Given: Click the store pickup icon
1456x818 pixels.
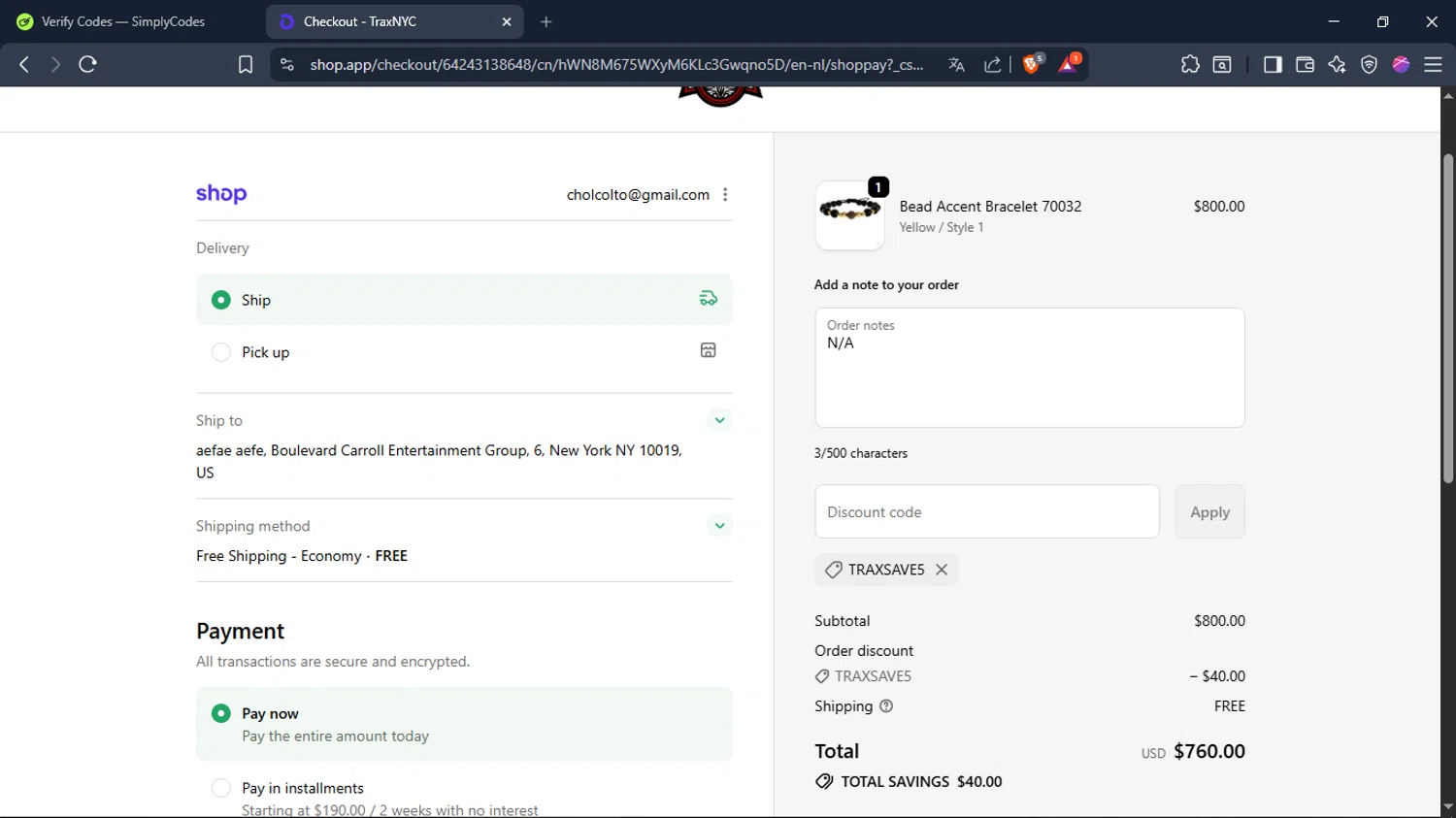Looking at the screenshot, I should click(x=709, y=350).
